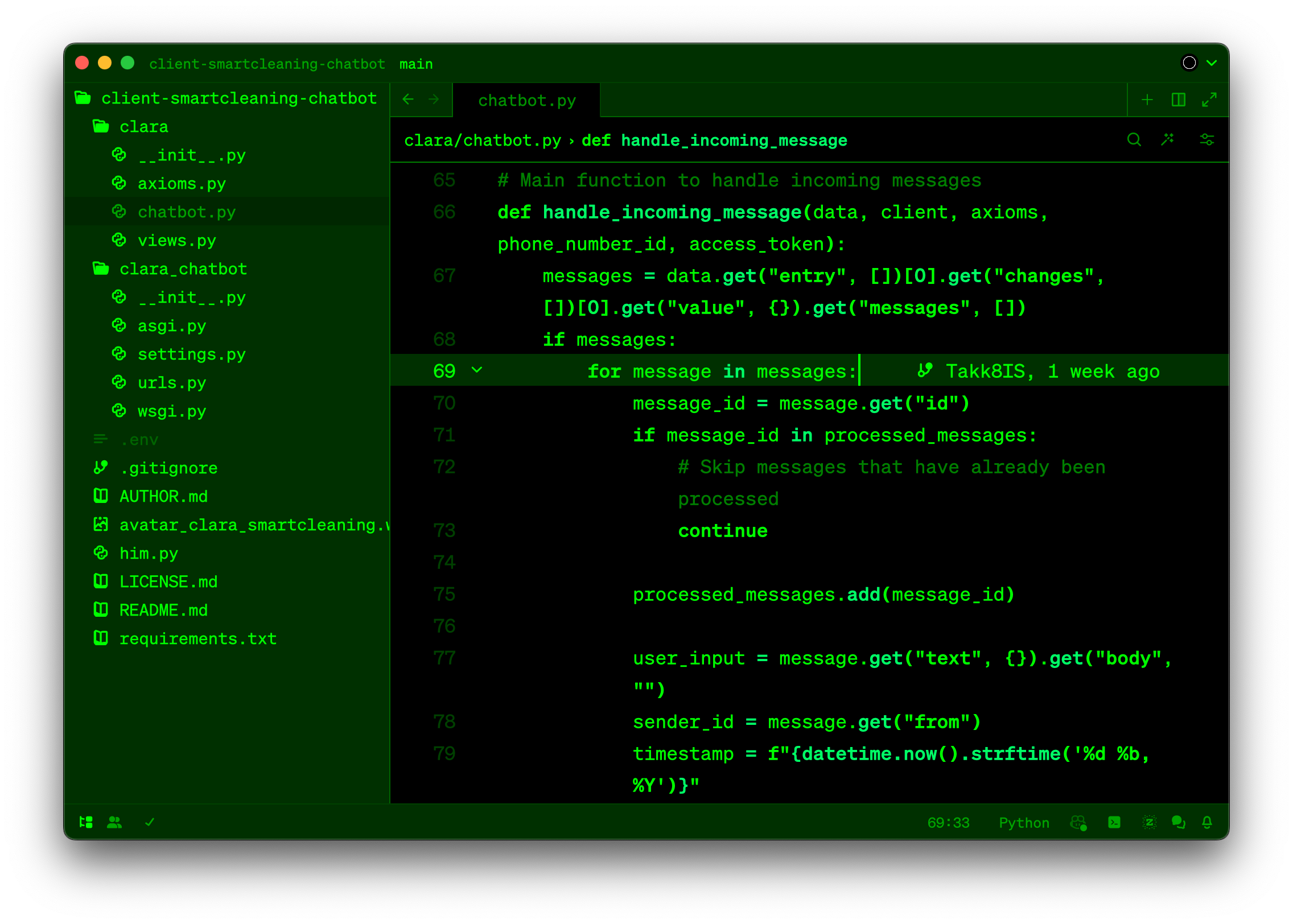Screen dimensions: 1293x924
Task: Click the Python icon beside him.py
Action: [101, 552]
